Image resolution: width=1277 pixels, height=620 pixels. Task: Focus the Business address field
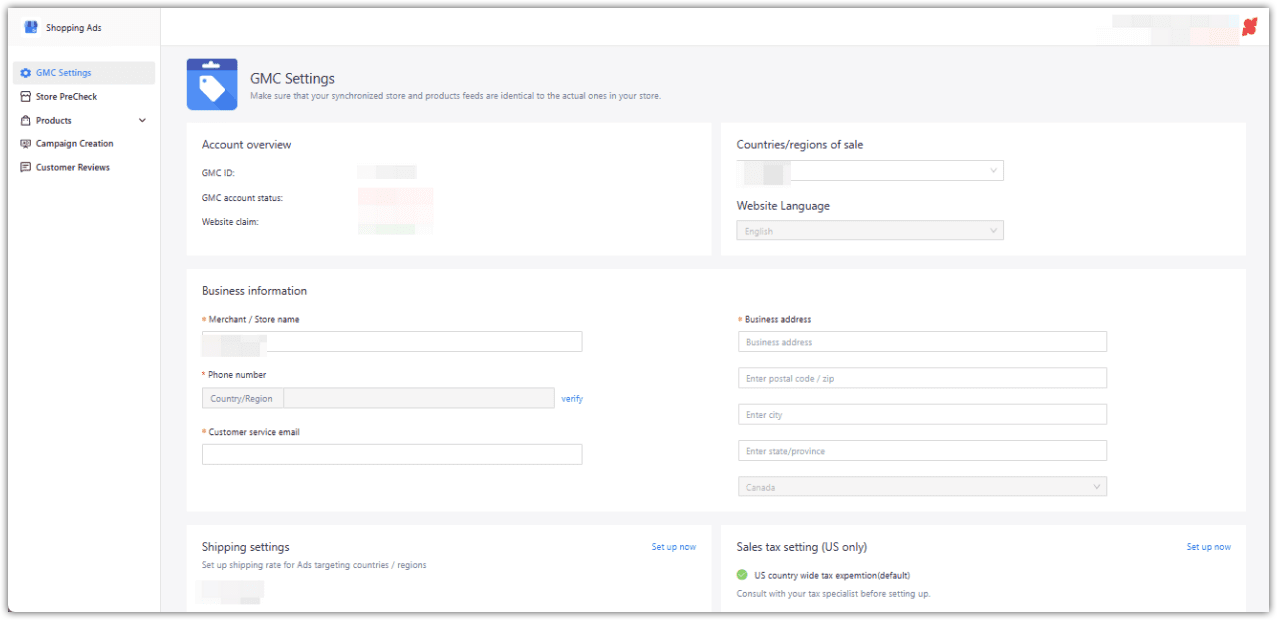(x=922, y=342)
